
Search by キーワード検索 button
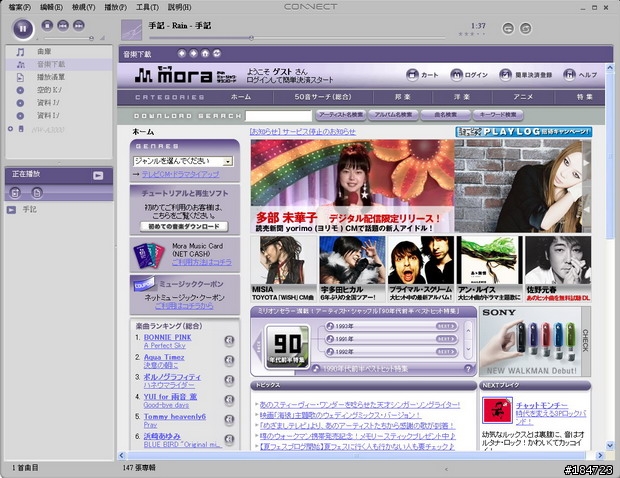[x=498, y=115]
